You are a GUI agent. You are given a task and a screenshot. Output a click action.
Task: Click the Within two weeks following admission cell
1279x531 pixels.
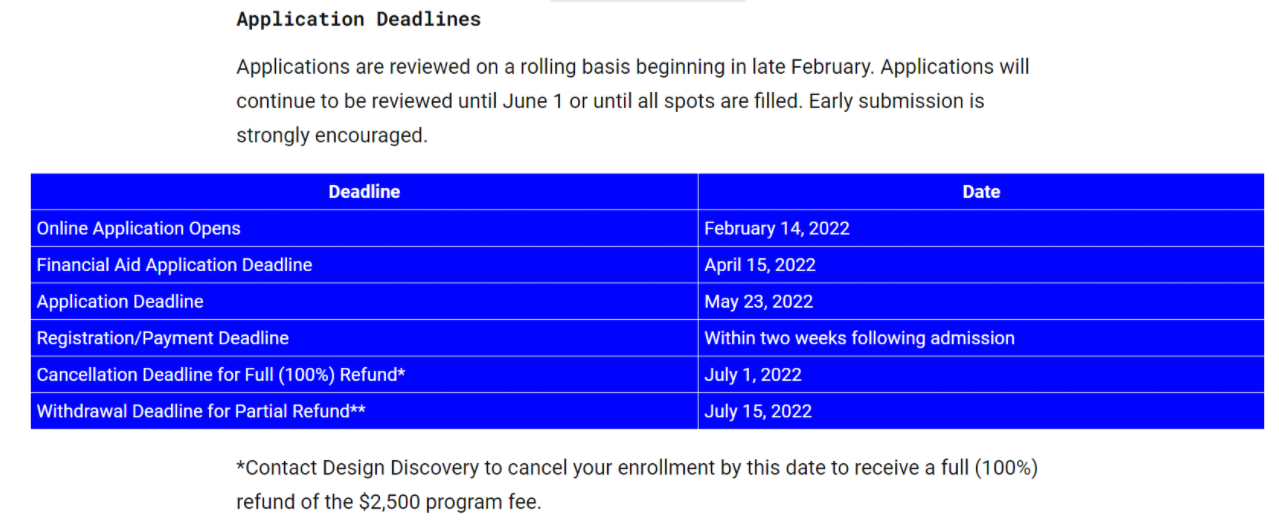tap(859, 338)
